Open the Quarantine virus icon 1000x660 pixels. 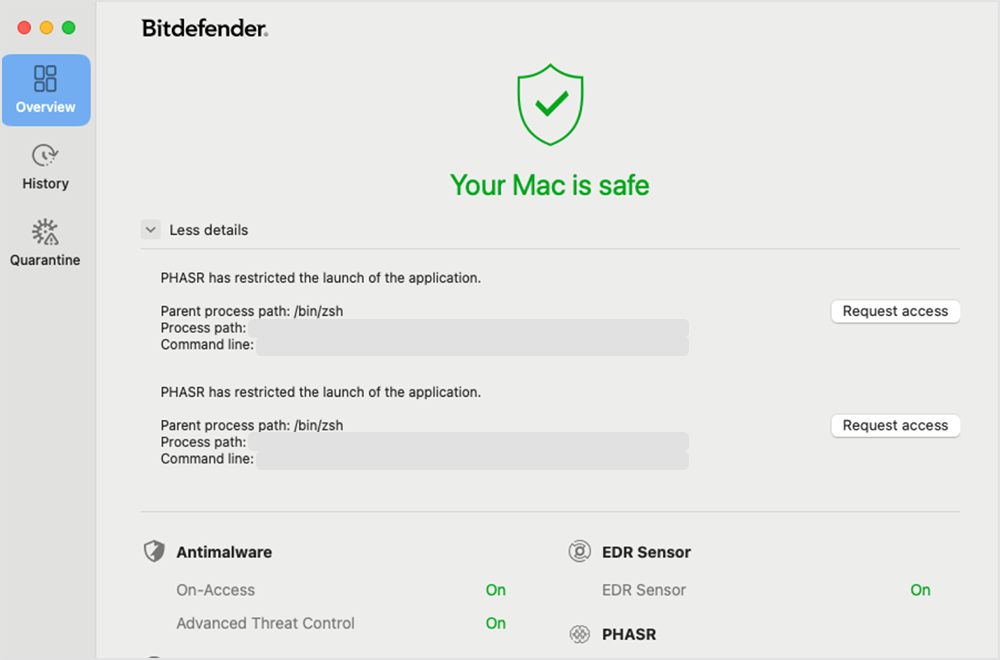coord(45,232)
